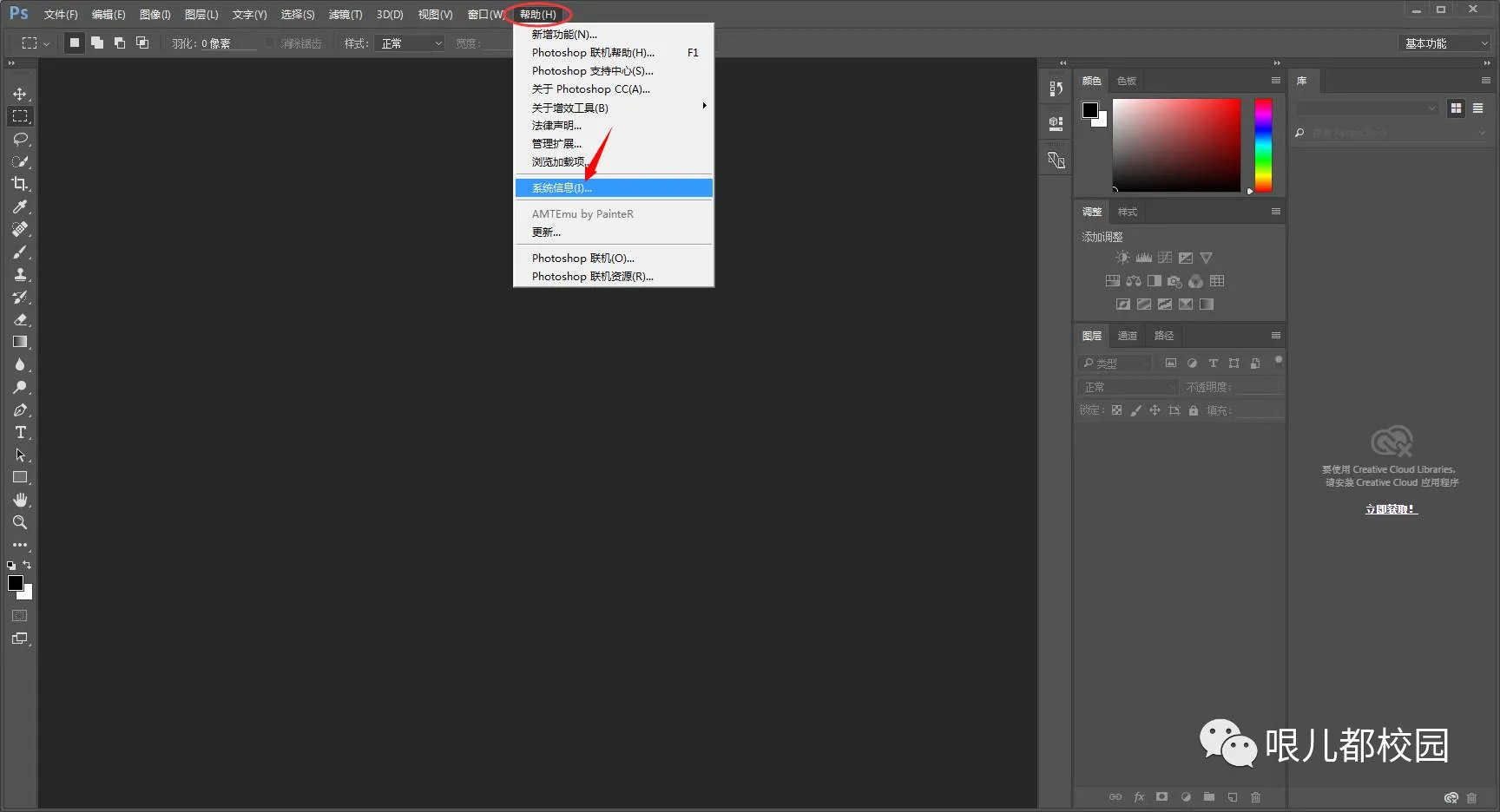Select the Brush tool
Viewport: 1500px width, 812px height.
[x=20, y=252]
